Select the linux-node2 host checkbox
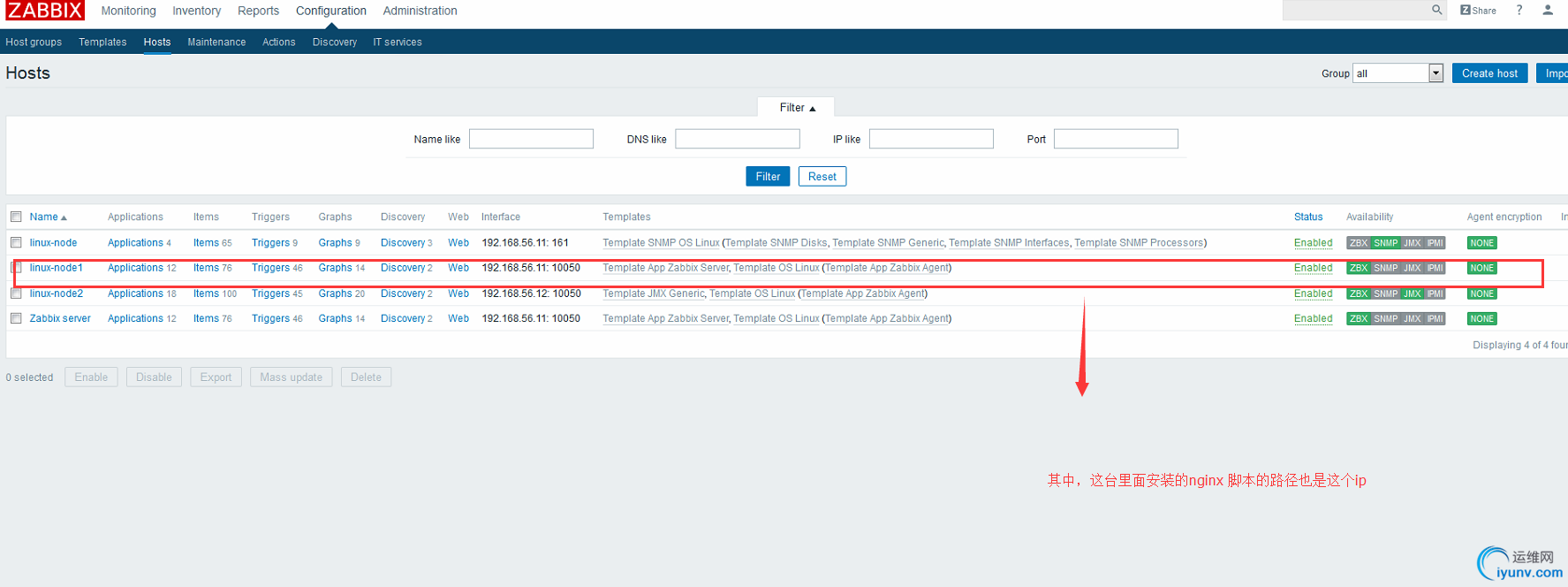 point(16,293)
